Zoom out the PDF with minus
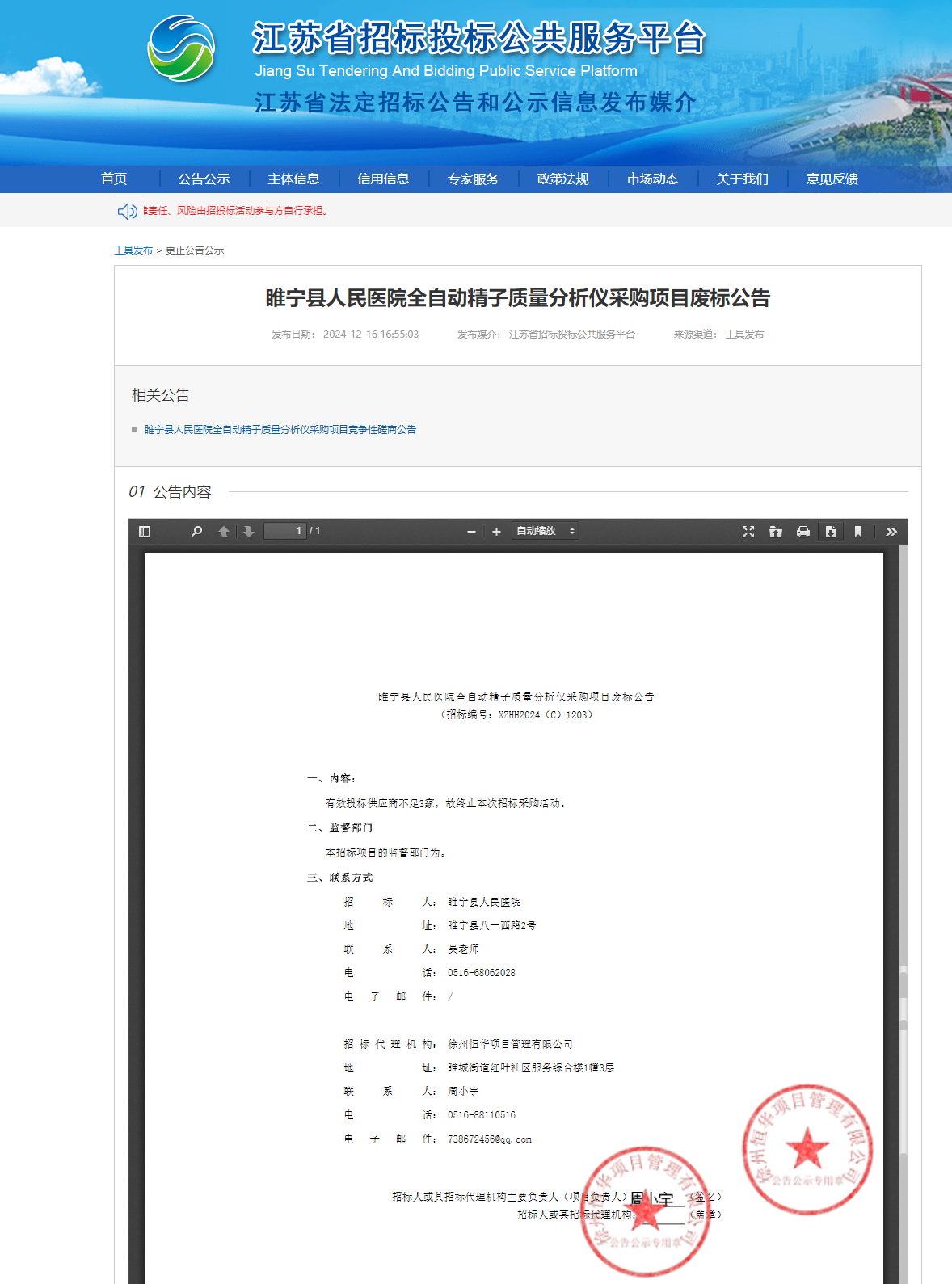The image size is (952, 1284). pyautogui.click(x=471, y=531)
